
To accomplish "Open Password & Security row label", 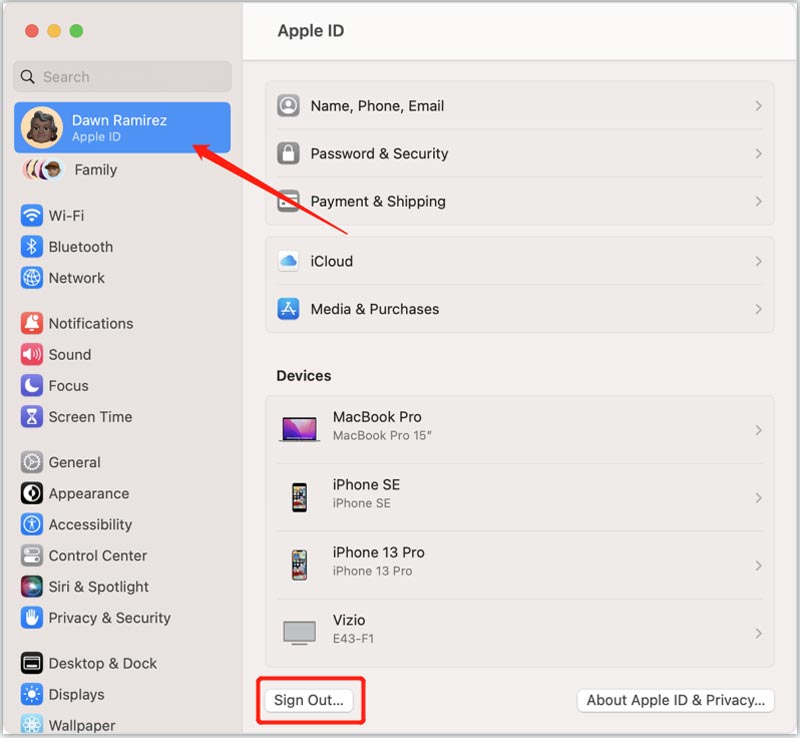I will [x=380, y=153].
